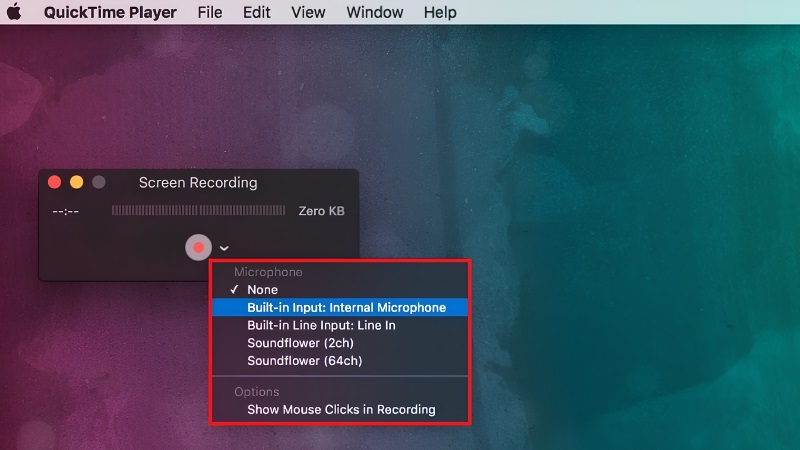Screen dimensions: 800x450
Task: Choose Built-in Input: Internal Microphone
Action: click(x=340, y=307)
